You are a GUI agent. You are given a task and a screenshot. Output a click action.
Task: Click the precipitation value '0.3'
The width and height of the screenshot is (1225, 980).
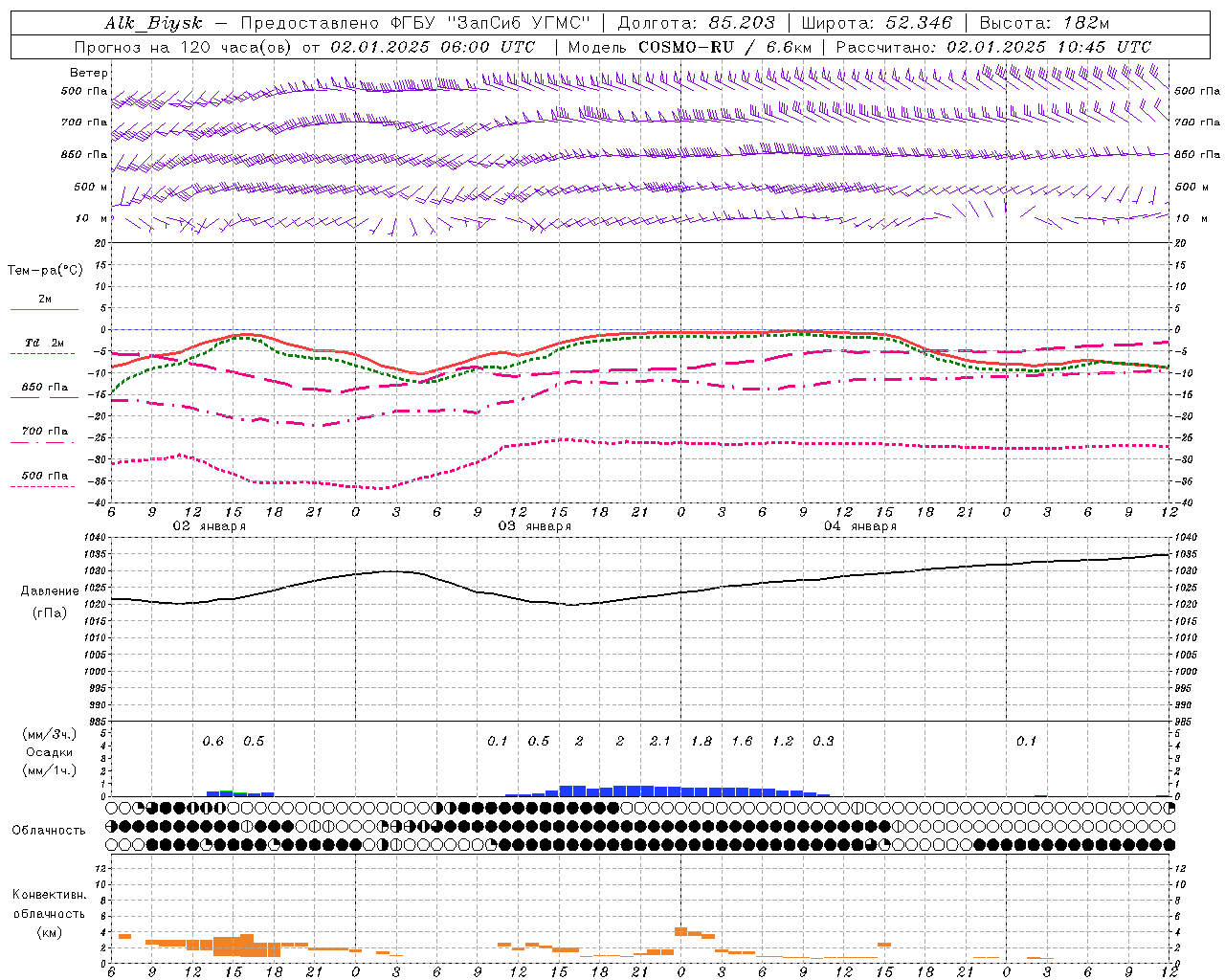[x=823, y=742]
